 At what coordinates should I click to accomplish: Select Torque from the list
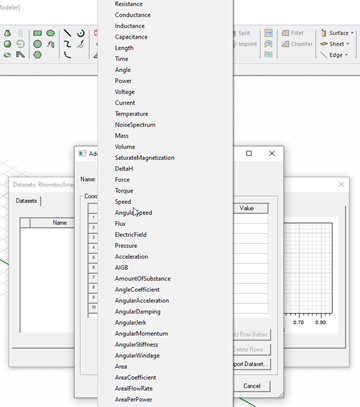124,191
